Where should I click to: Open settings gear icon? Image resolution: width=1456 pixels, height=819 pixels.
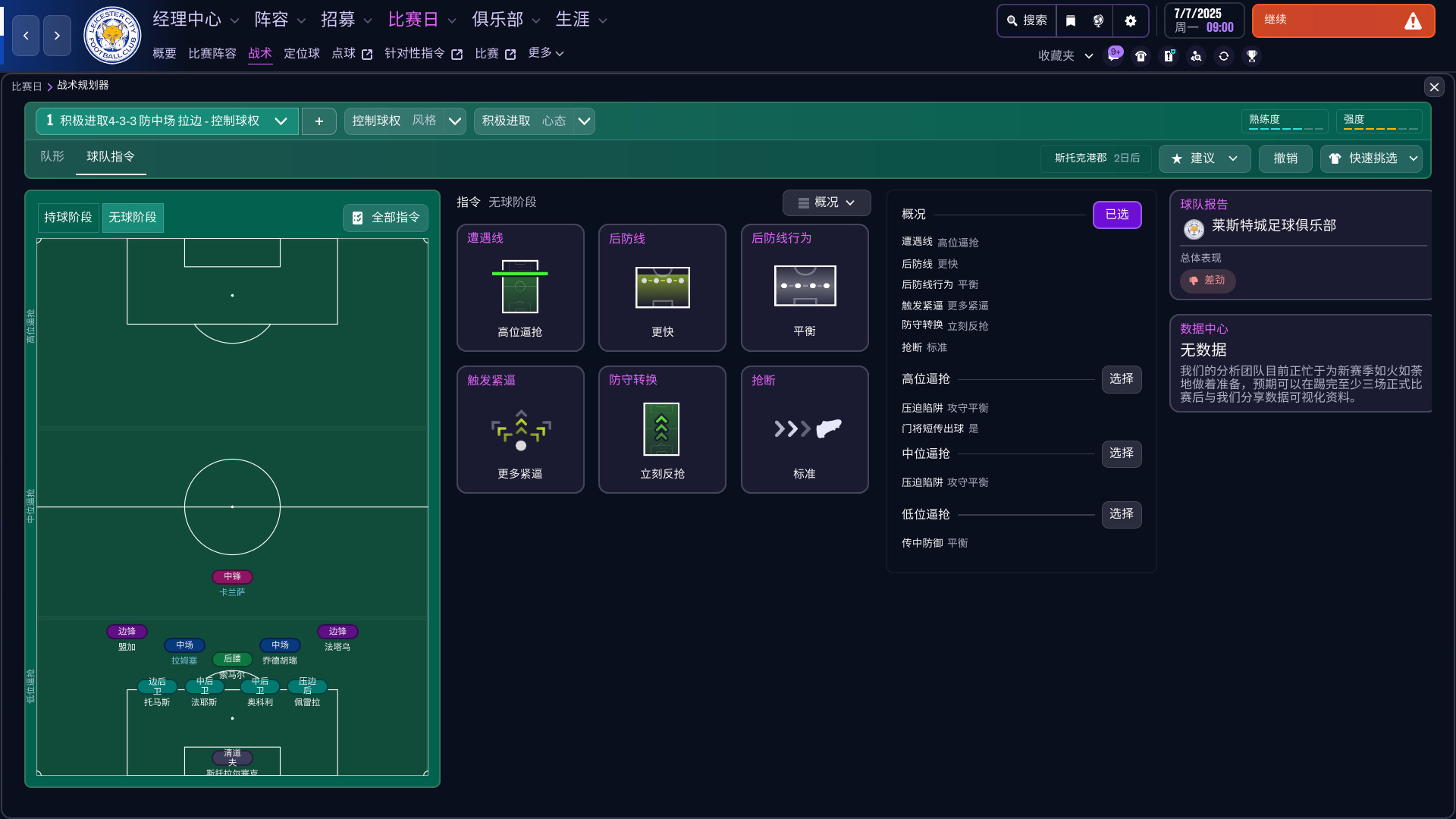click(x=1131, y=20)
